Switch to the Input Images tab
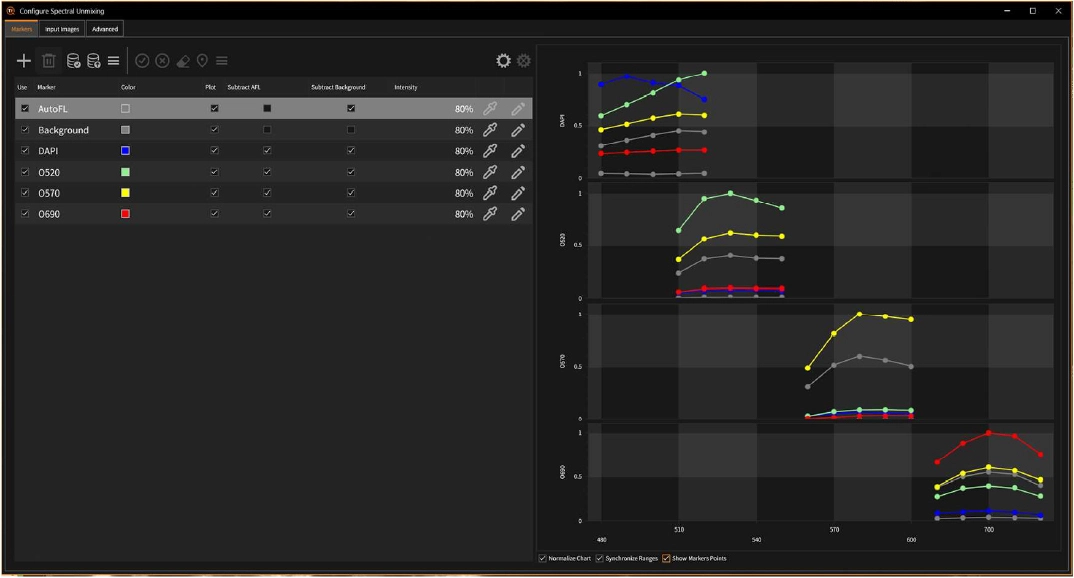1074x578 pixels. [62, 29]
